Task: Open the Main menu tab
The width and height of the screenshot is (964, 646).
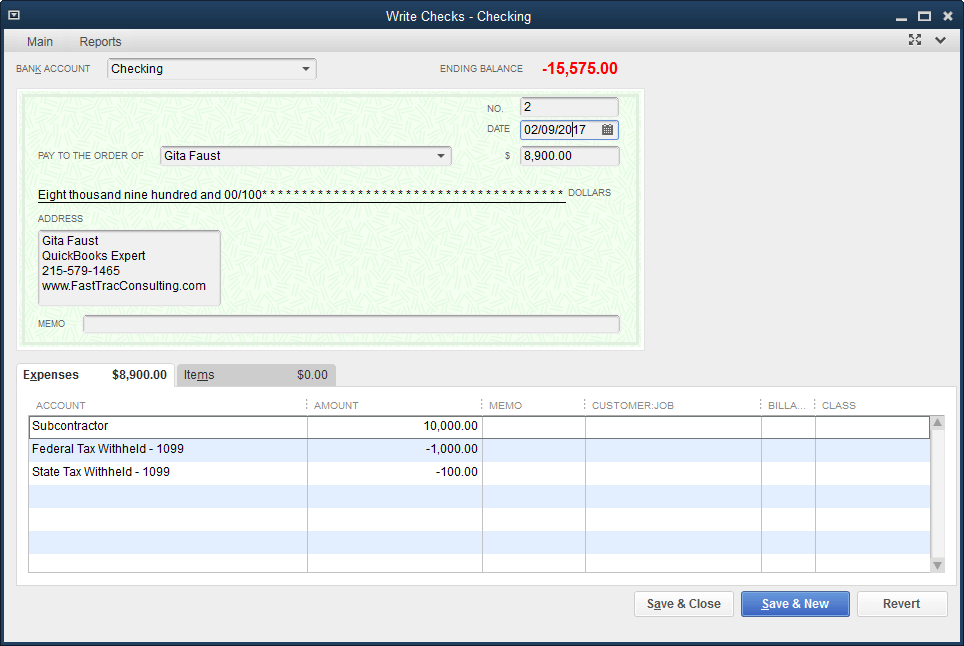Action: [40, 42]
